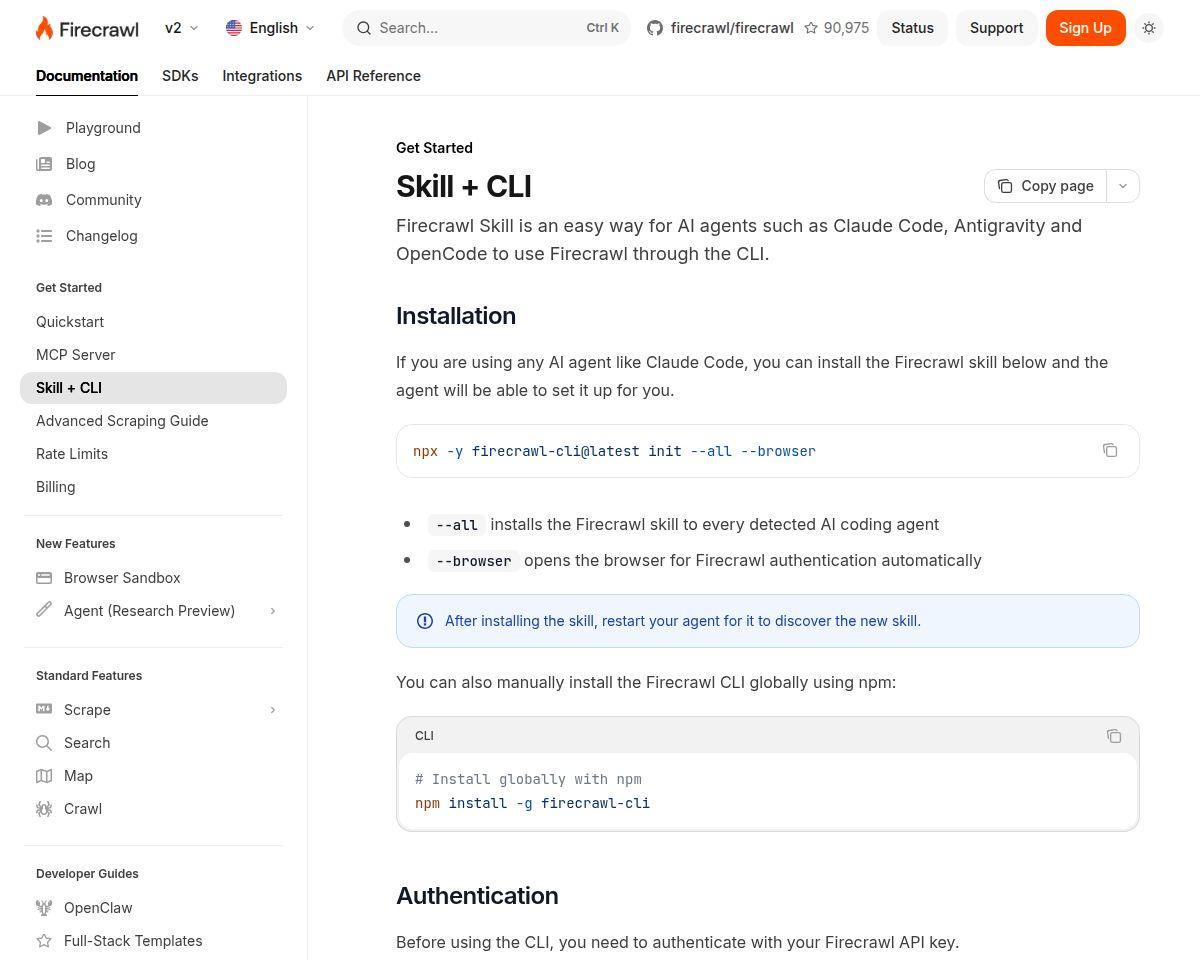Click the Support button
1200x960 pixels.
point(996,28)
